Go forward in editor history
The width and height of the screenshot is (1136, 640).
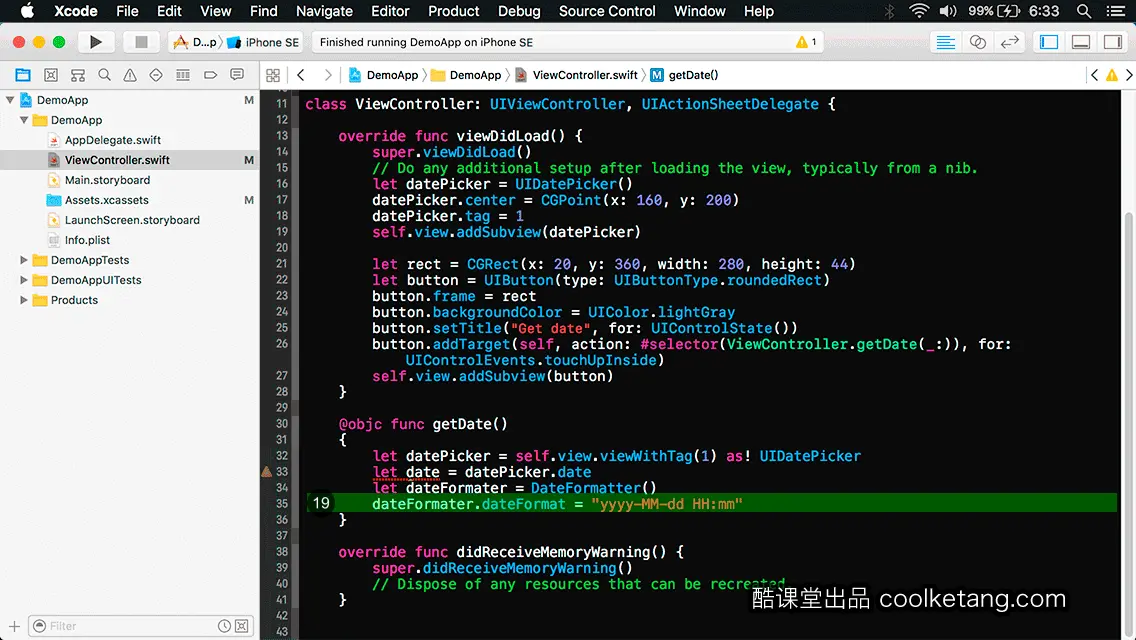(327, 75)
